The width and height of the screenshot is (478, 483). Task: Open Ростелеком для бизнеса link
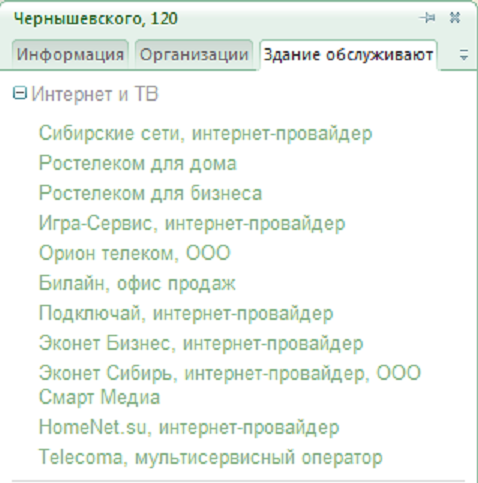[x=150, y=193]
